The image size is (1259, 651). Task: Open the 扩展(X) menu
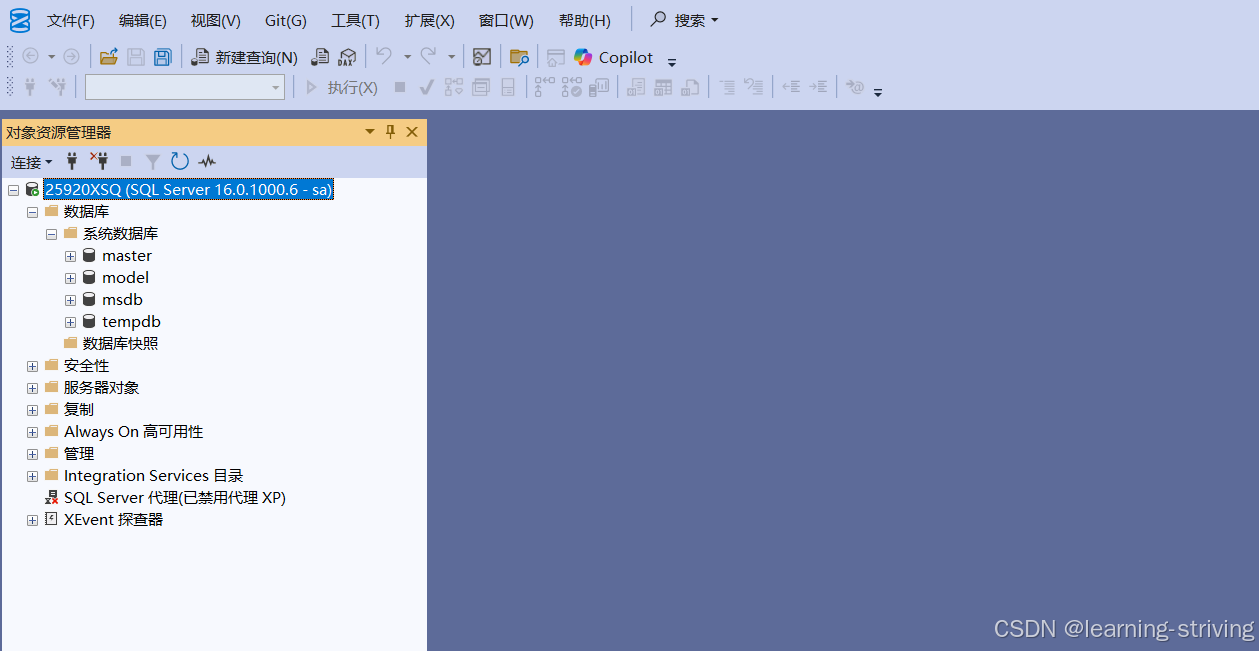430,20
